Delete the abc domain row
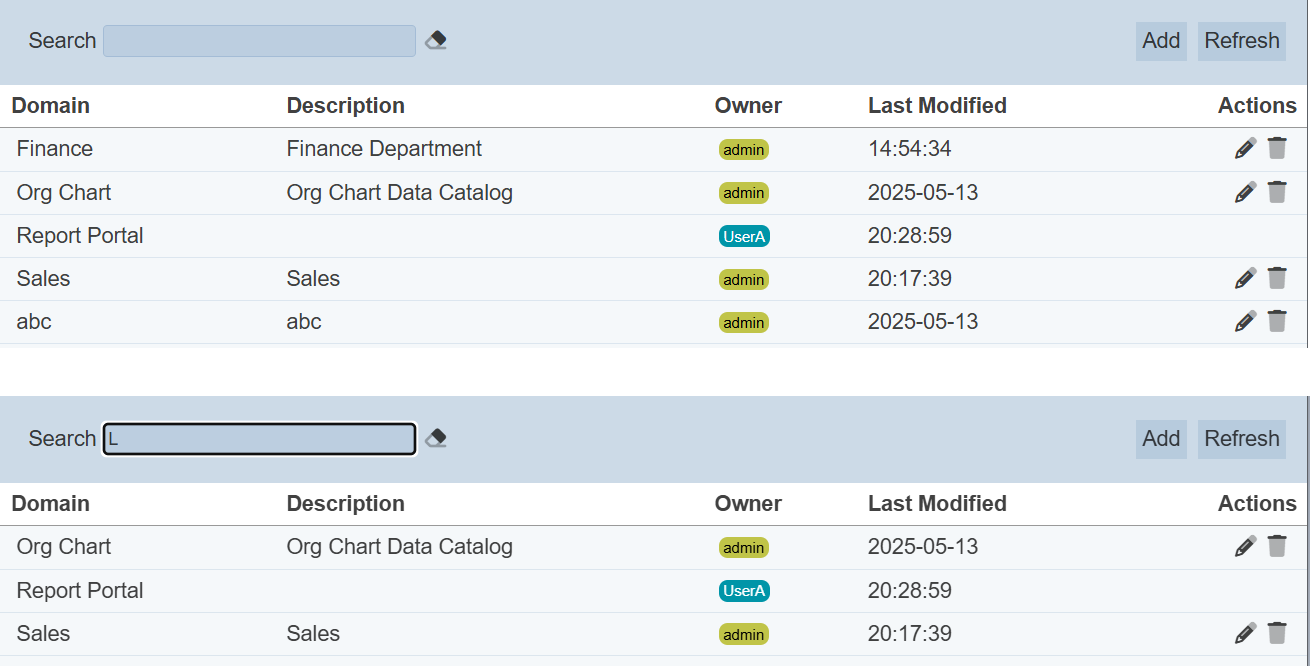 click(1277, 321)
